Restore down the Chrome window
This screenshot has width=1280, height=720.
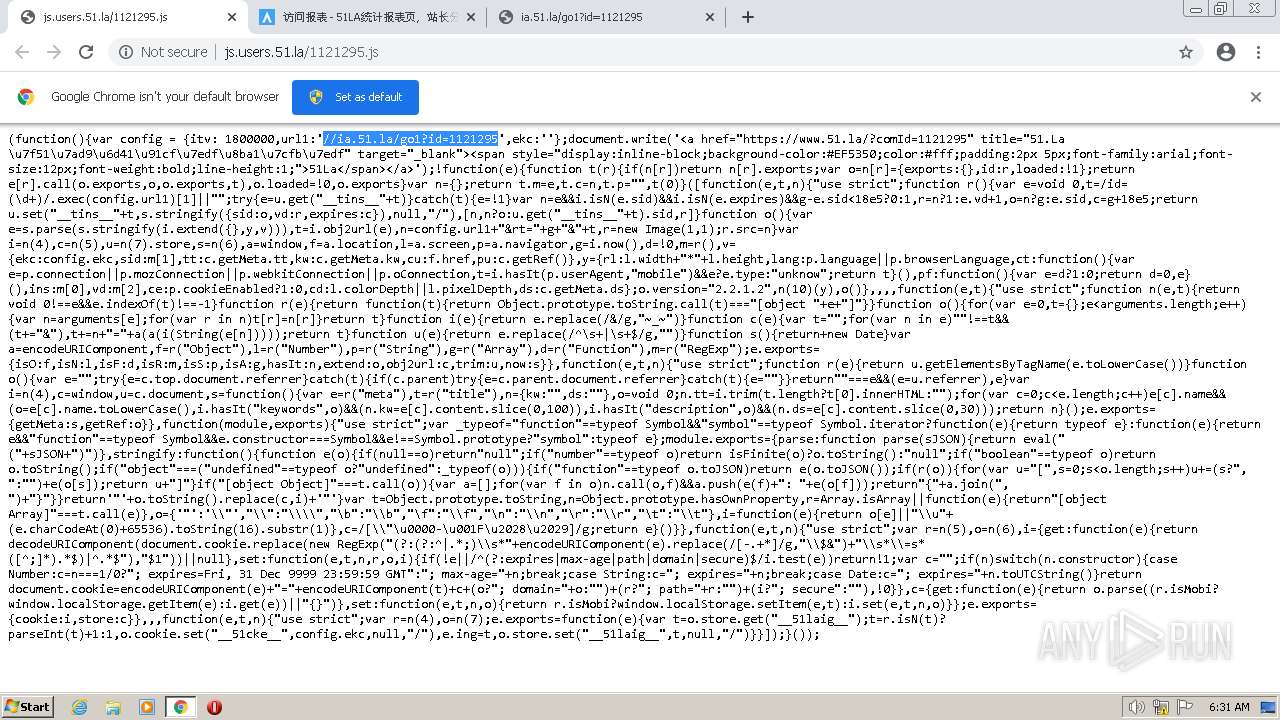click(x=1221, y=8)
